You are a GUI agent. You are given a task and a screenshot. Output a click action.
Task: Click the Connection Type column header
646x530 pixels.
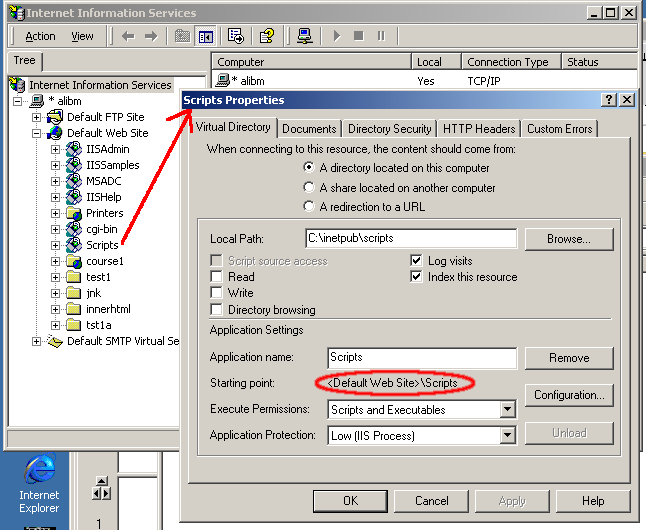pyautogui.click(x=511, y=62)
